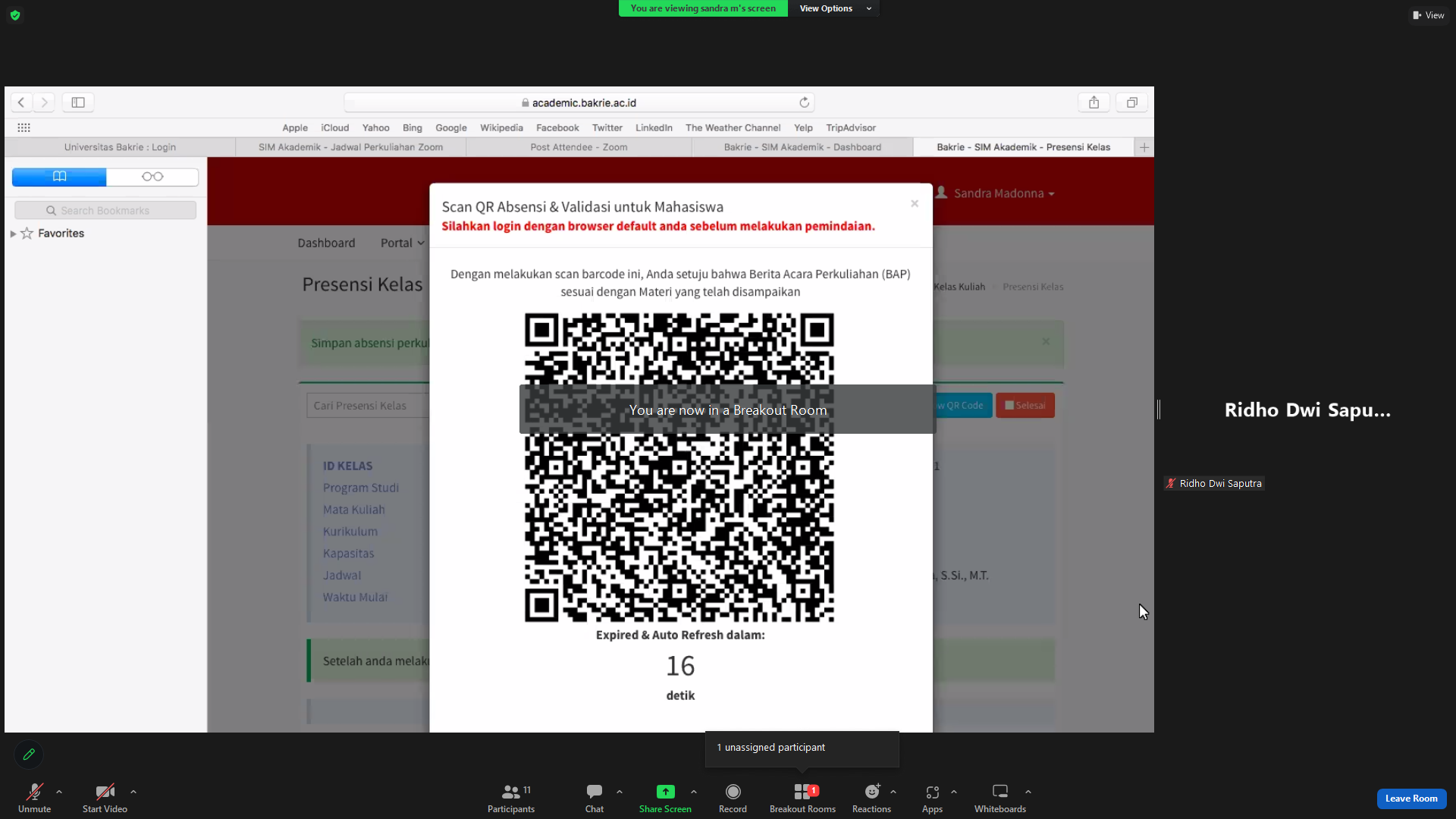Expand video options next to Start Video

tap(133, 792)
